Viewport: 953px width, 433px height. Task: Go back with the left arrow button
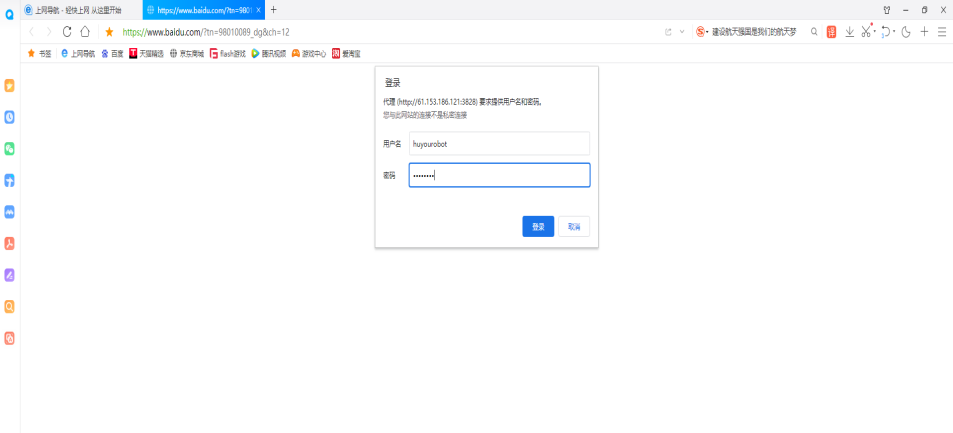(x=32, y=32)
